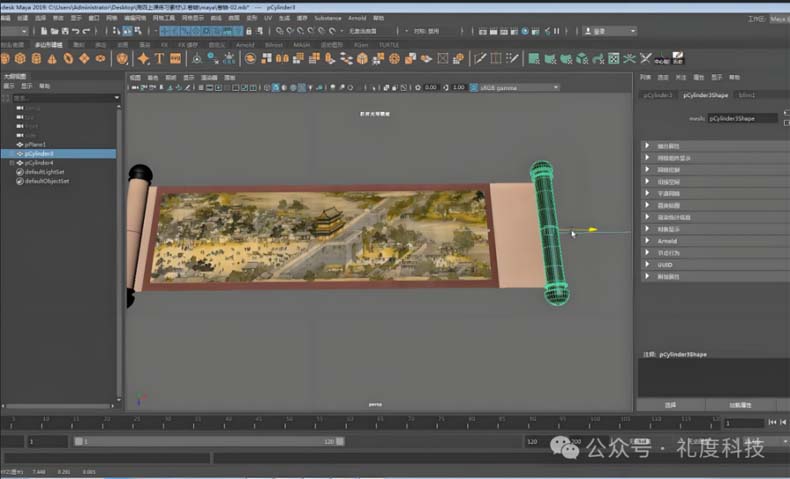The height and width of the screenshot is (479, 790).
Task: Open the login account dropdown
Action: coord(610,31)
